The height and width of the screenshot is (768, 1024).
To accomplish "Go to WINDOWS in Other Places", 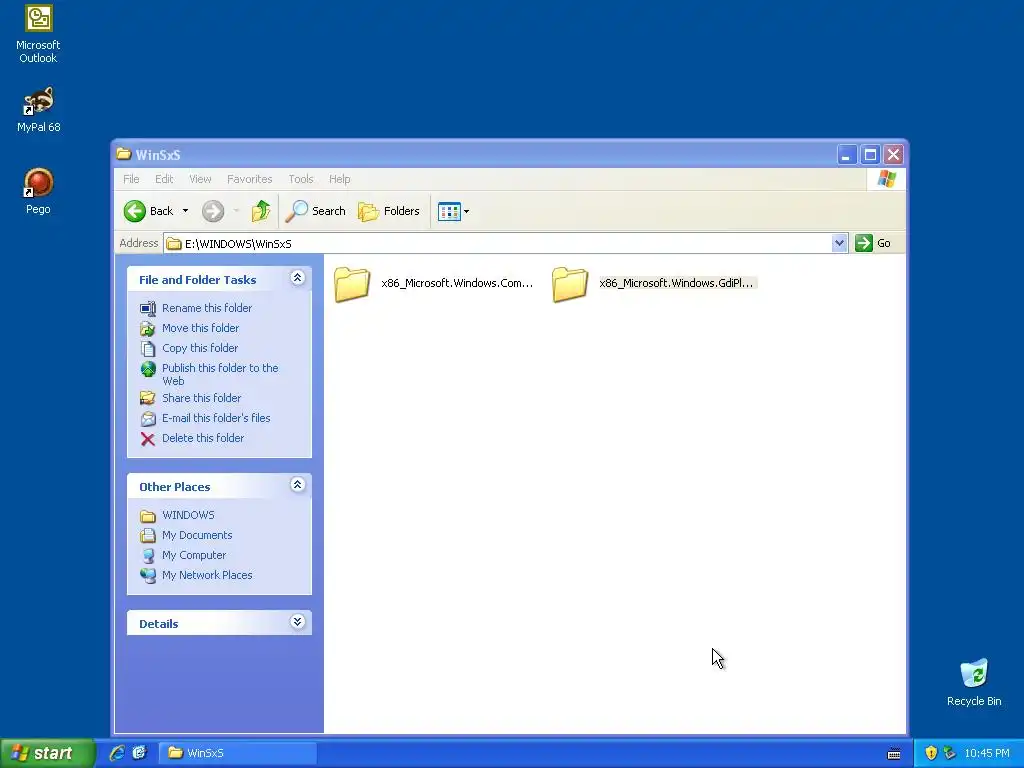I will tap(188, 515).
